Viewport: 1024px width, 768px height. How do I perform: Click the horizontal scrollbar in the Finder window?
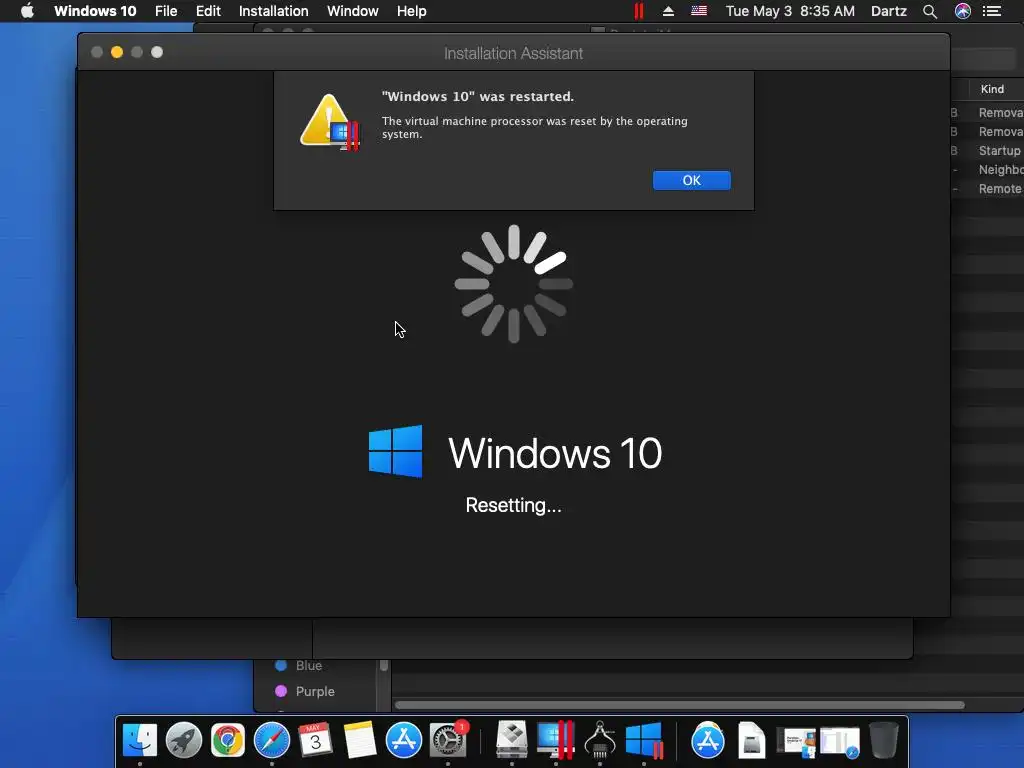coord(679,705)
